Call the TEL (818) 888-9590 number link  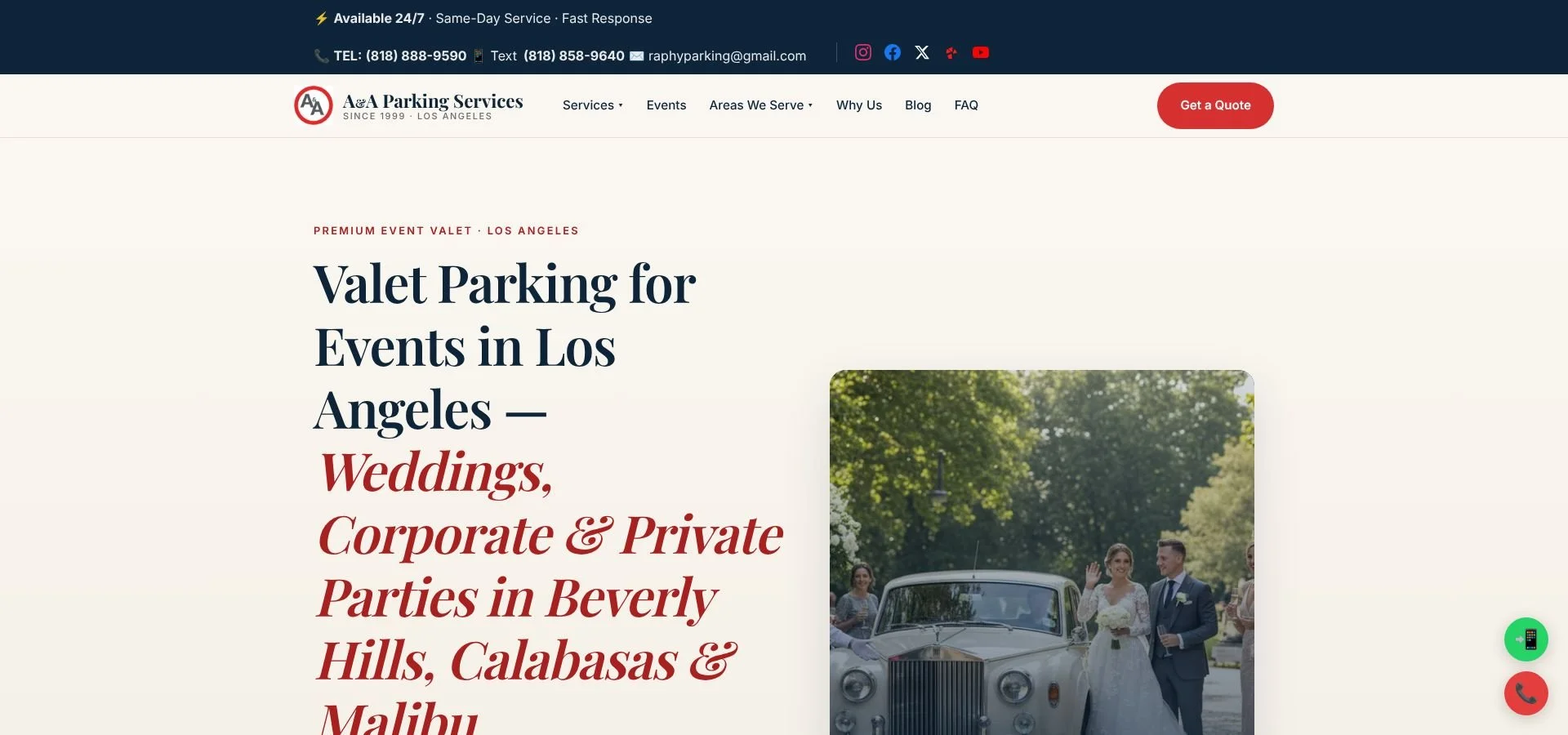pos(400,56)
